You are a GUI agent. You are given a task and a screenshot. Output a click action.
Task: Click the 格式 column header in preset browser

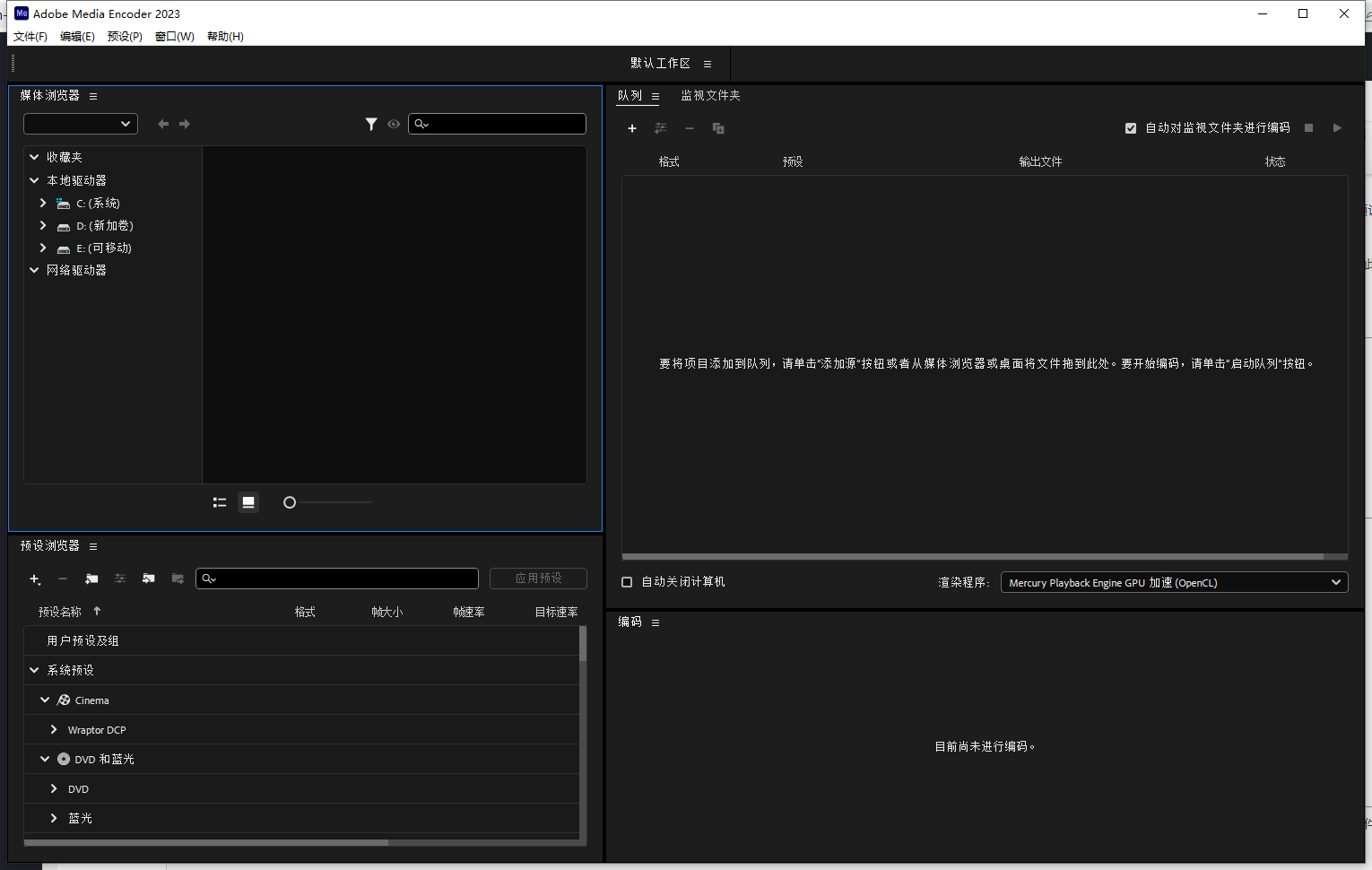click(305, 612)
